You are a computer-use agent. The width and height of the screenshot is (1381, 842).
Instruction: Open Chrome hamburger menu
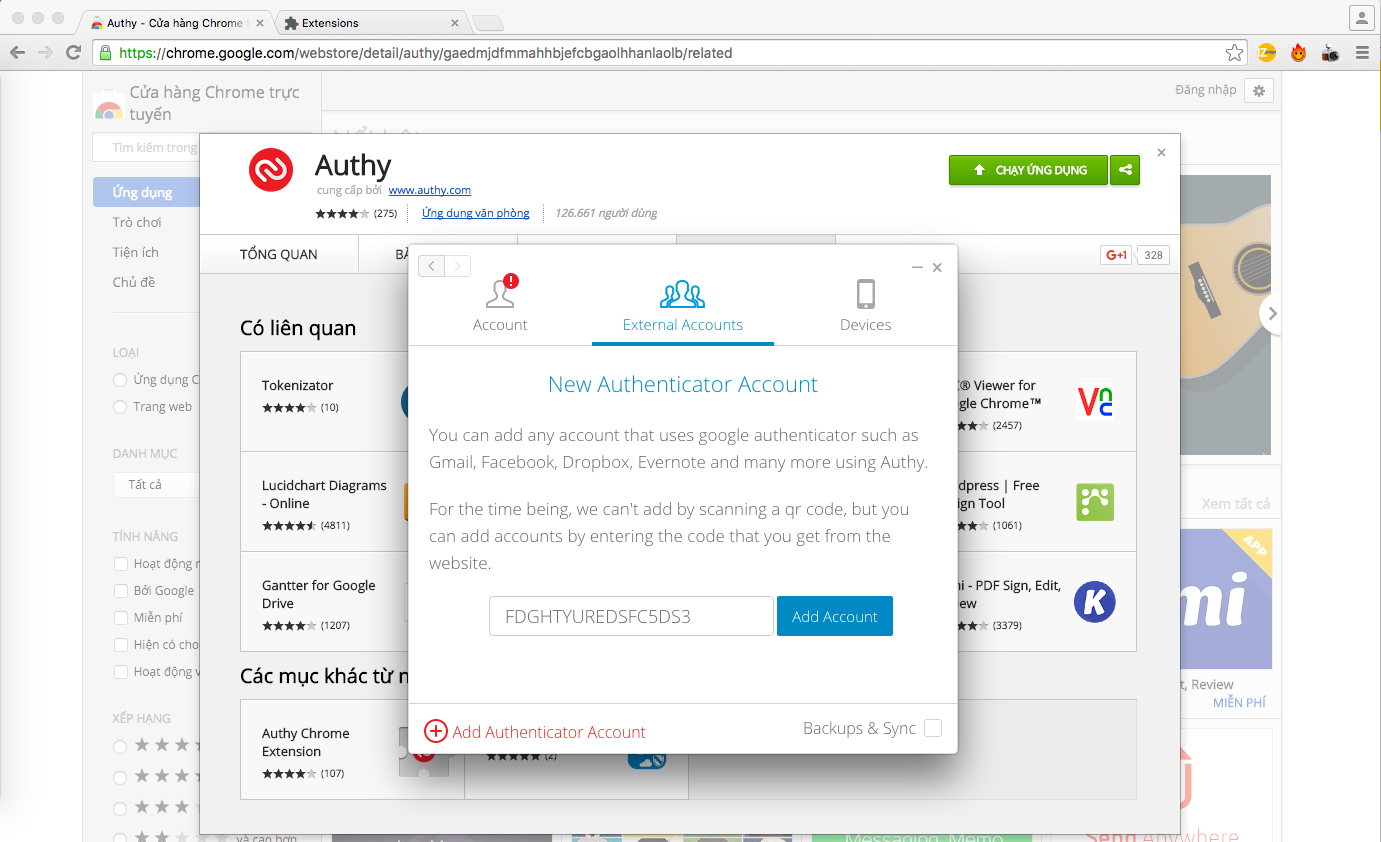pos(1362,53)
